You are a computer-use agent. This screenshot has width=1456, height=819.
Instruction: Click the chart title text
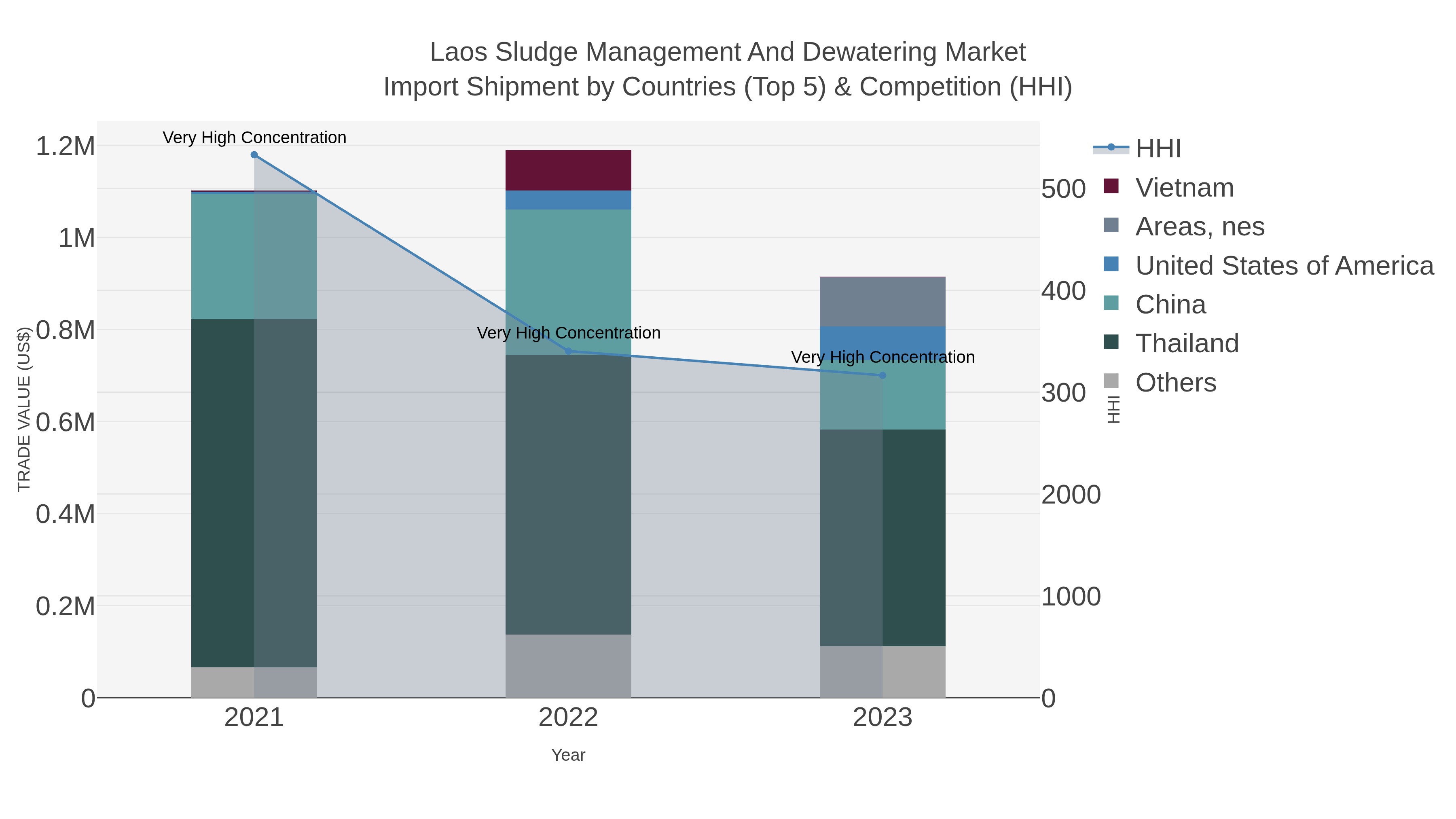[x=728, y=69]
